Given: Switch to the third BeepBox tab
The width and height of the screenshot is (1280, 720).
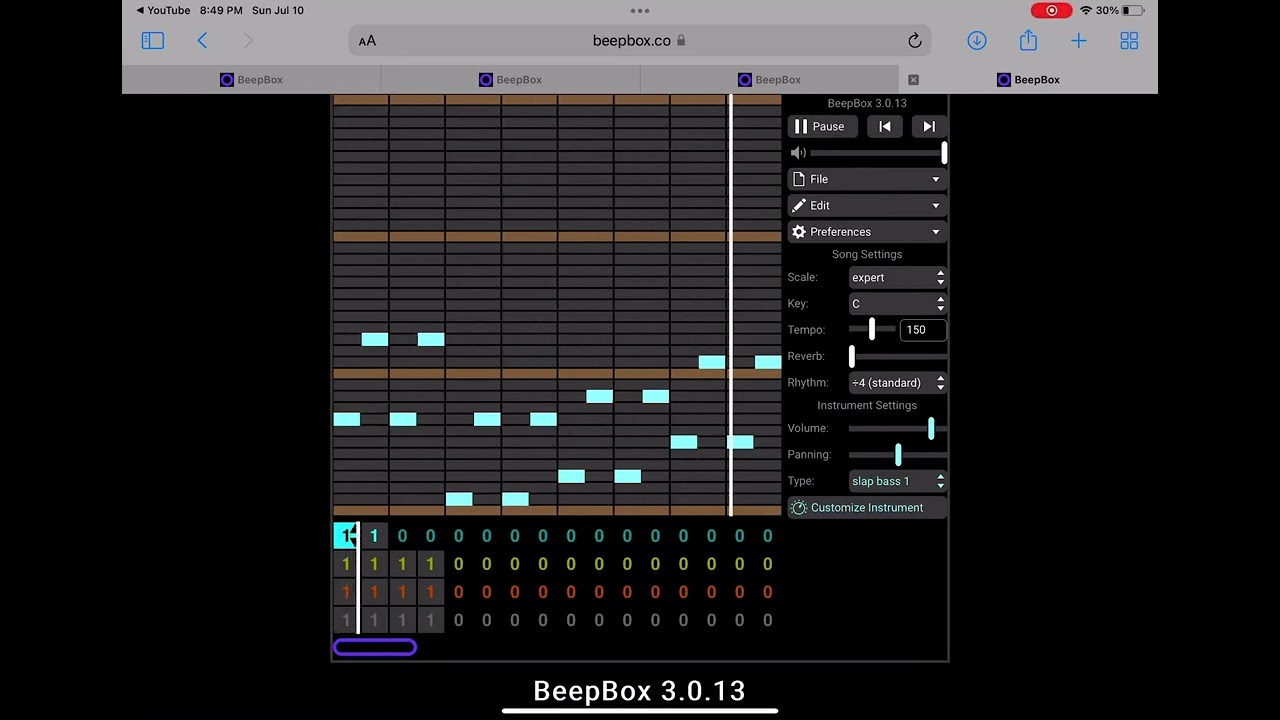Looking at the screenshot, I should (769, 80).
